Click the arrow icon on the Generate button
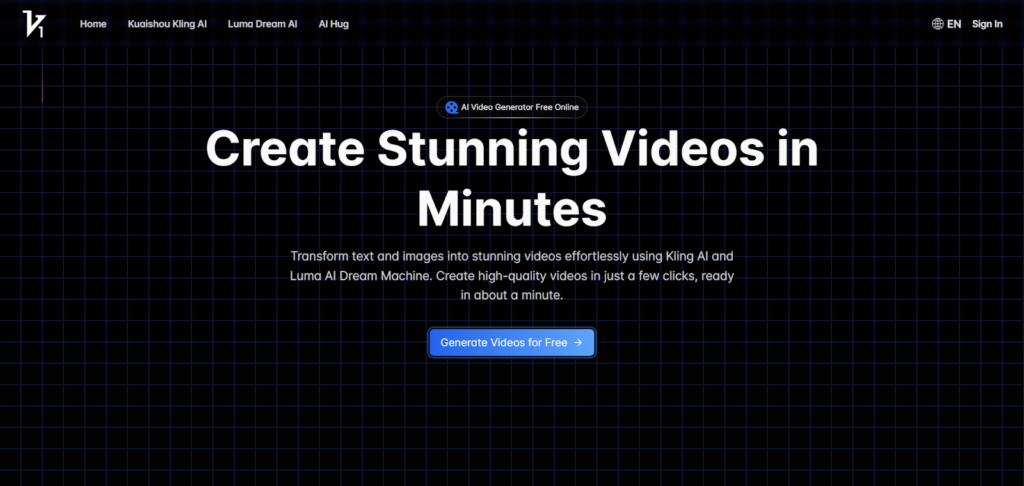The height and width of the screenshot is (486, 1024). [579, 343]
